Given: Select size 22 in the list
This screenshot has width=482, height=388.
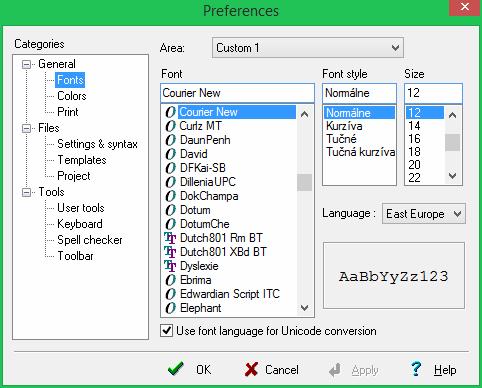Looking at the screenshot, I should 414,178.
